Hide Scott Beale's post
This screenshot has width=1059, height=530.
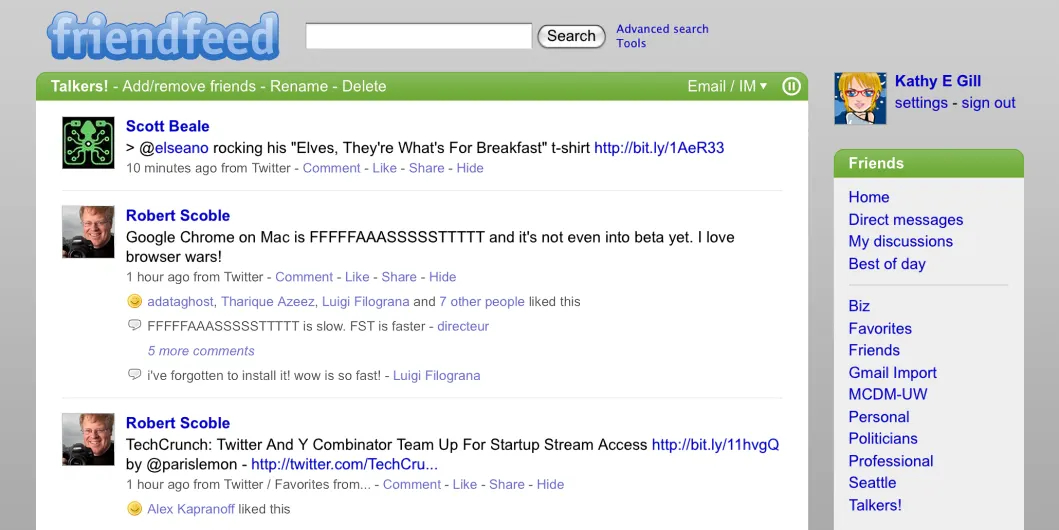[470, 168]
